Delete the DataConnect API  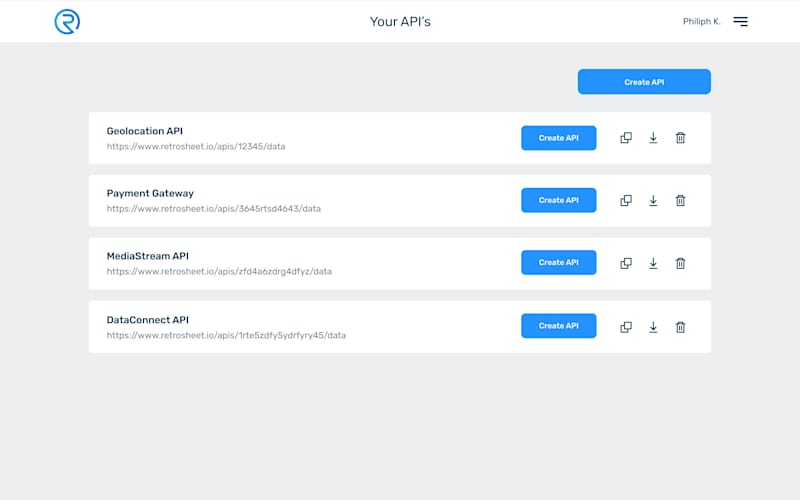[680, 327]
